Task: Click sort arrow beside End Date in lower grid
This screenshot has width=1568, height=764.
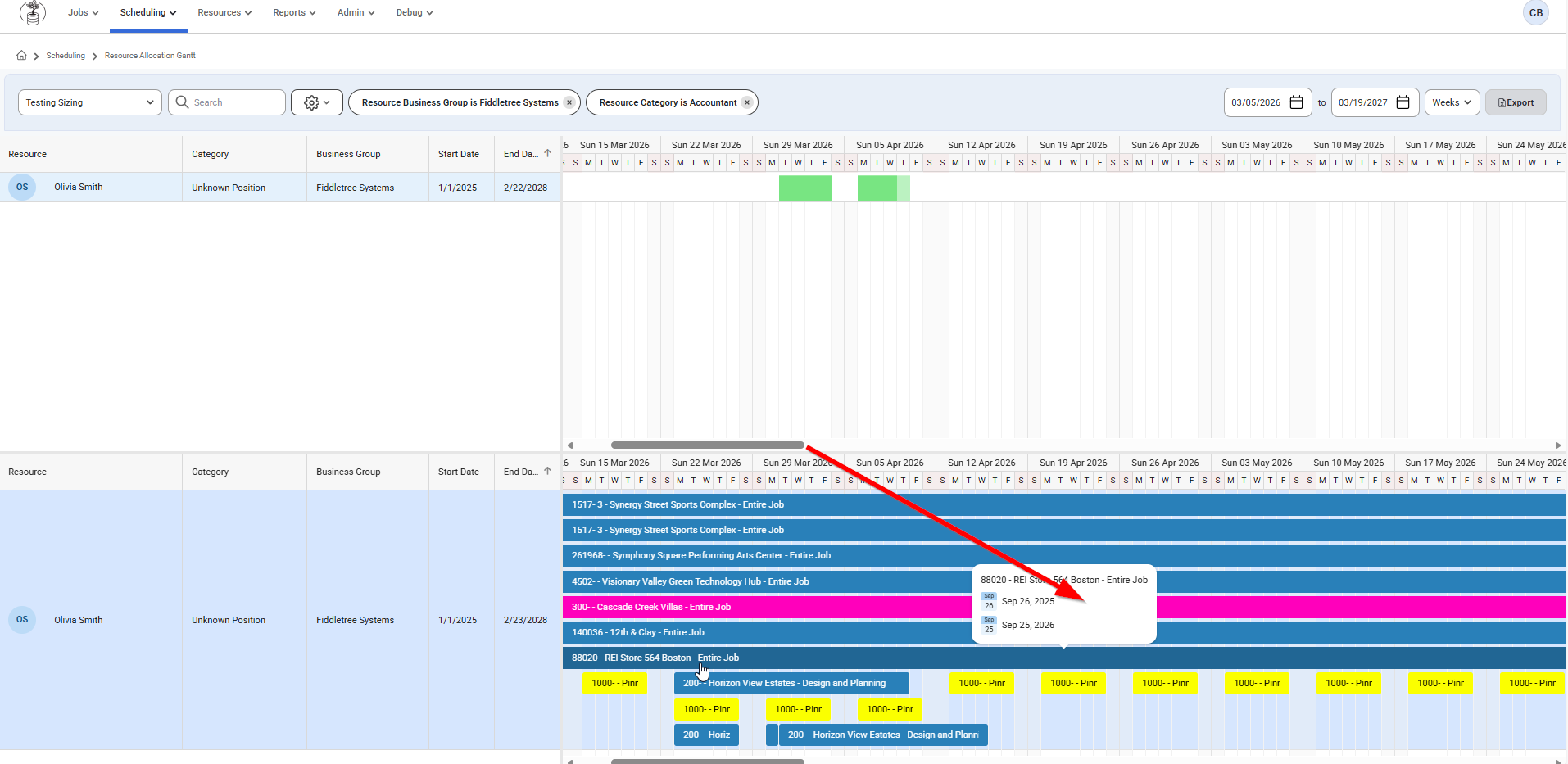Action: [547, 471]
